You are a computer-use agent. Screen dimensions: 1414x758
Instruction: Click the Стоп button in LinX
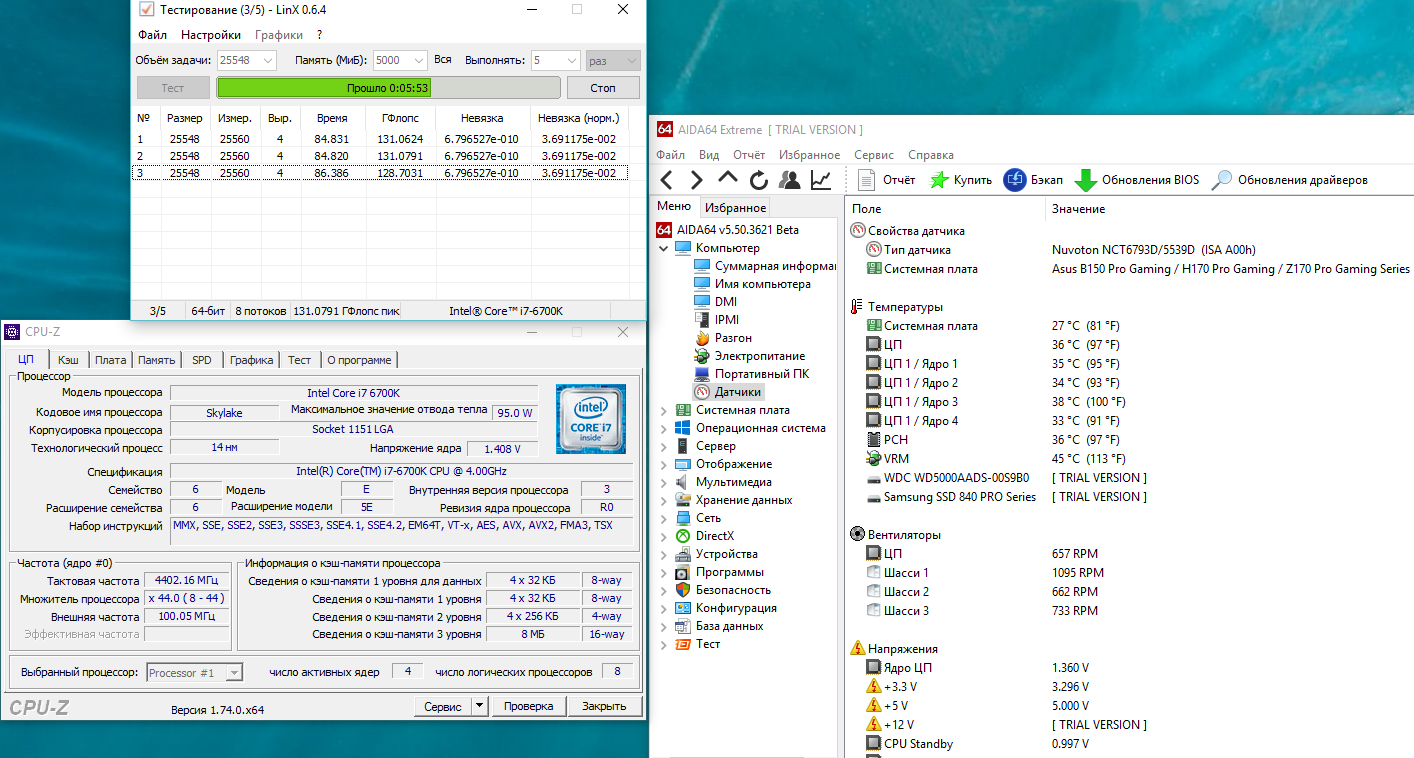click(603, 88)
